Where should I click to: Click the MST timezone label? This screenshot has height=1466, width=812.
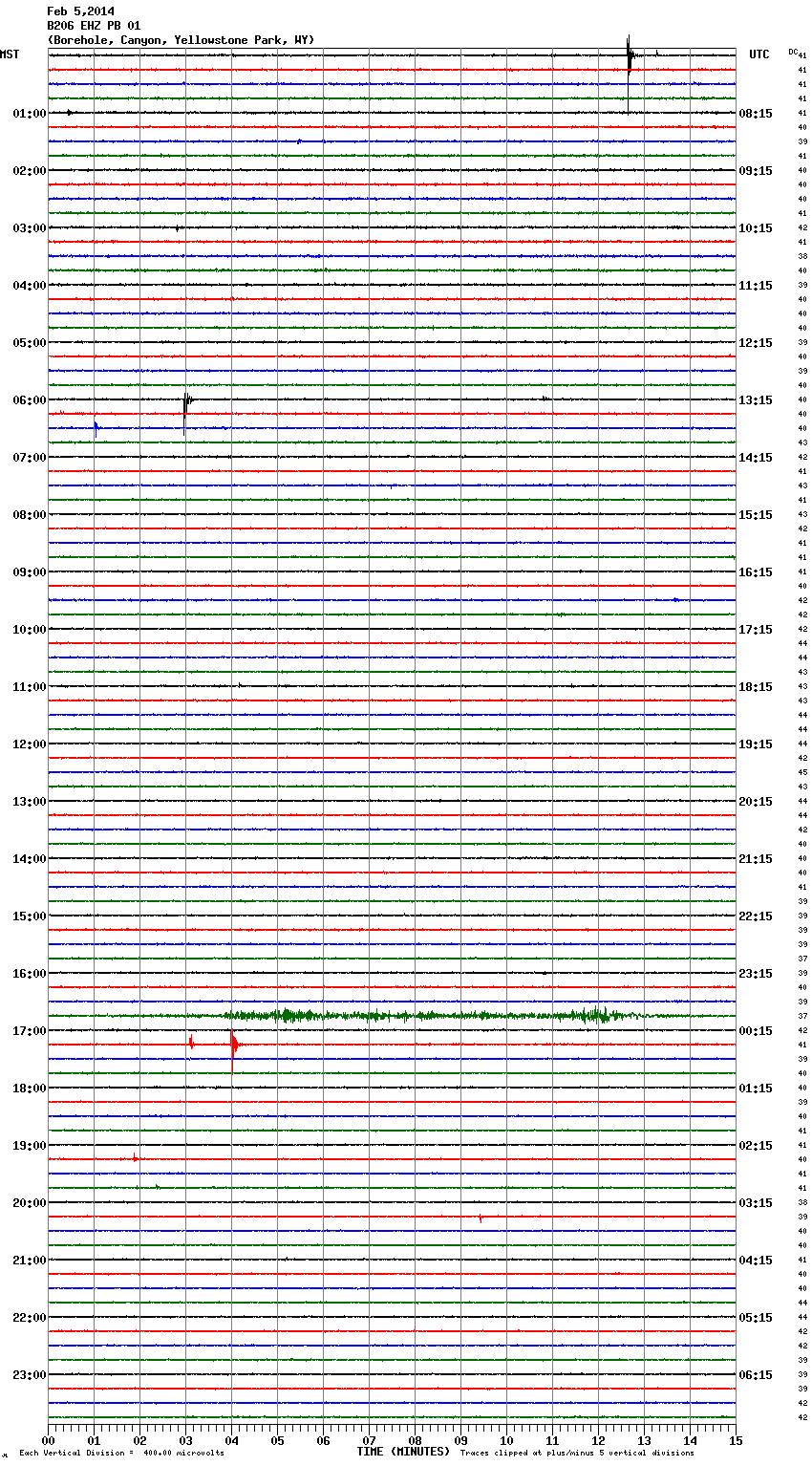coord(10,54)
